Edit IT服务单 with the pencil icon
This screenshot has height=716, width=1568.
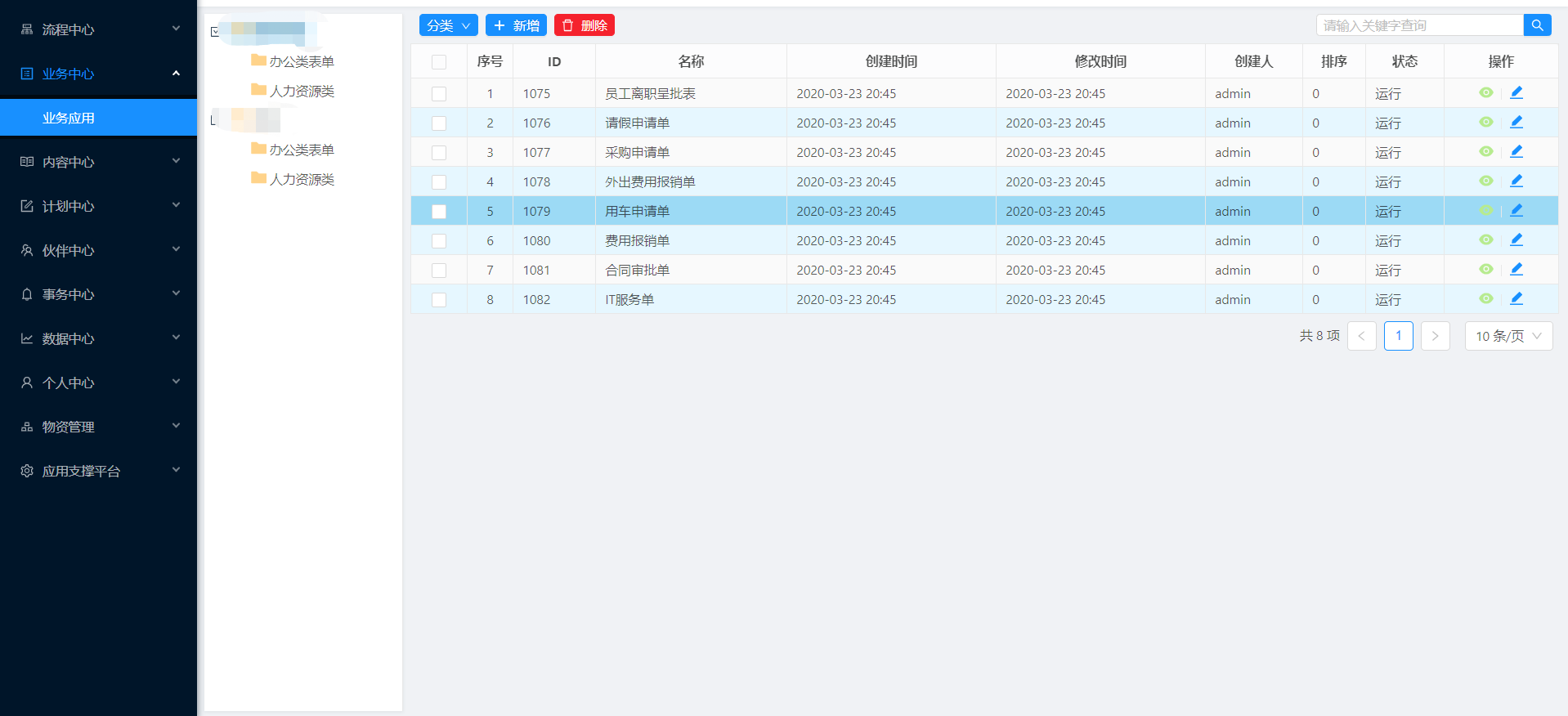[1516, 299]
